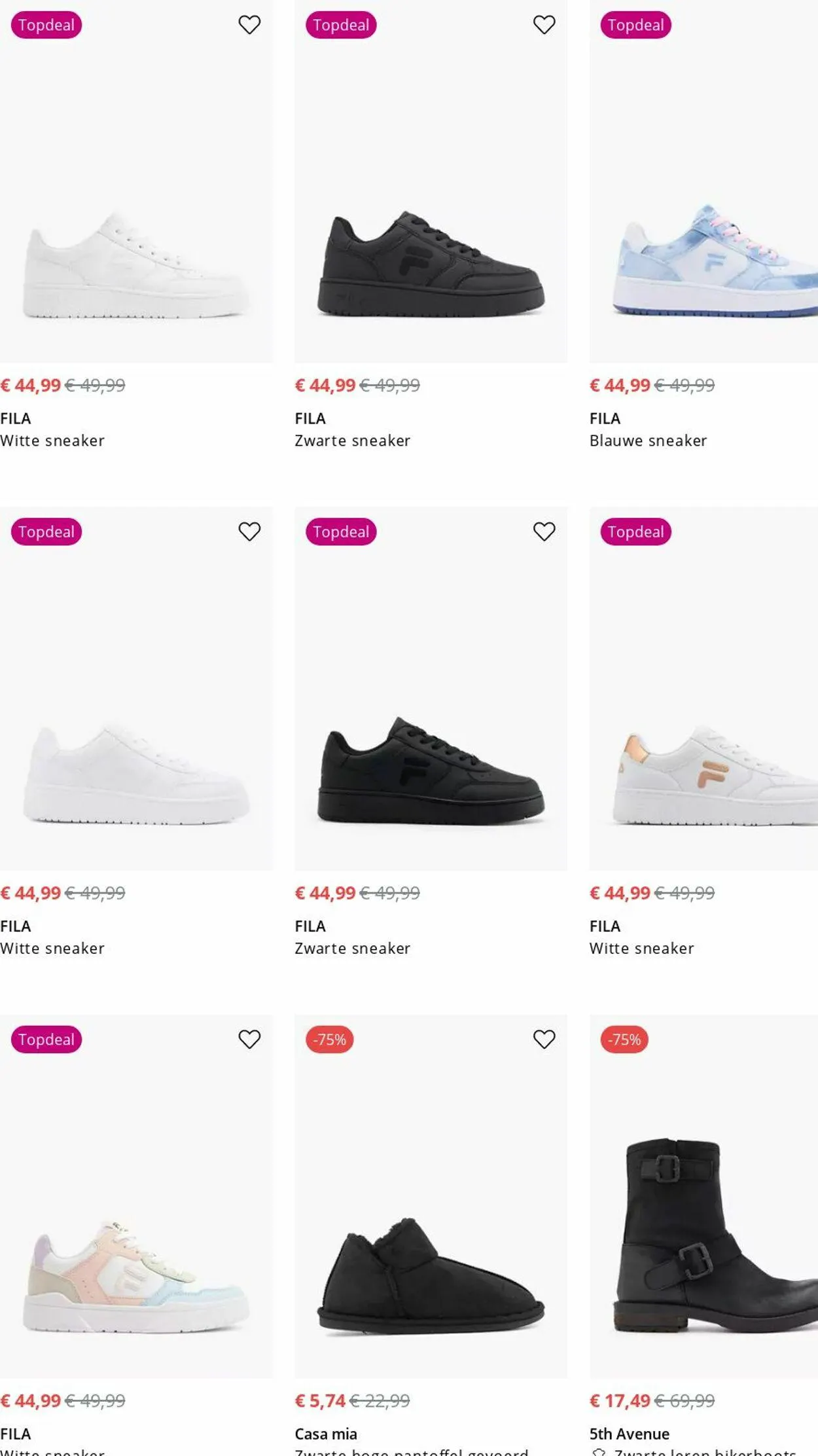Select the '5th Avenue' product name
Screen dimensions: 818x1456
pos(629,1434)
